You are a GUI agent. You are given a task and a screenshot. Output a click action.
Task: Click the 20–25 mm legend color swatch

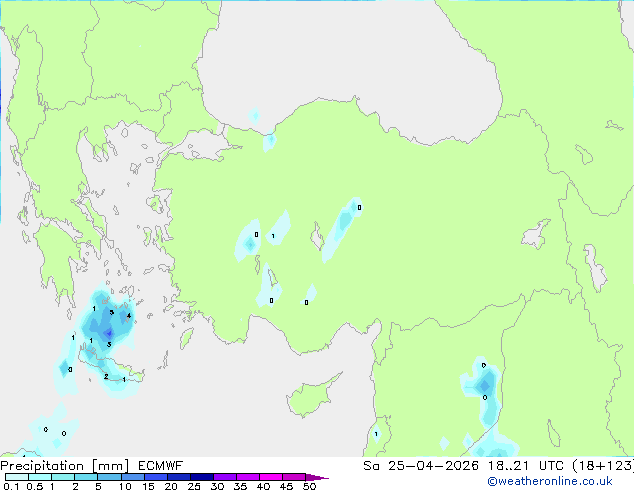pyautogui.click(x=178, y=477)
